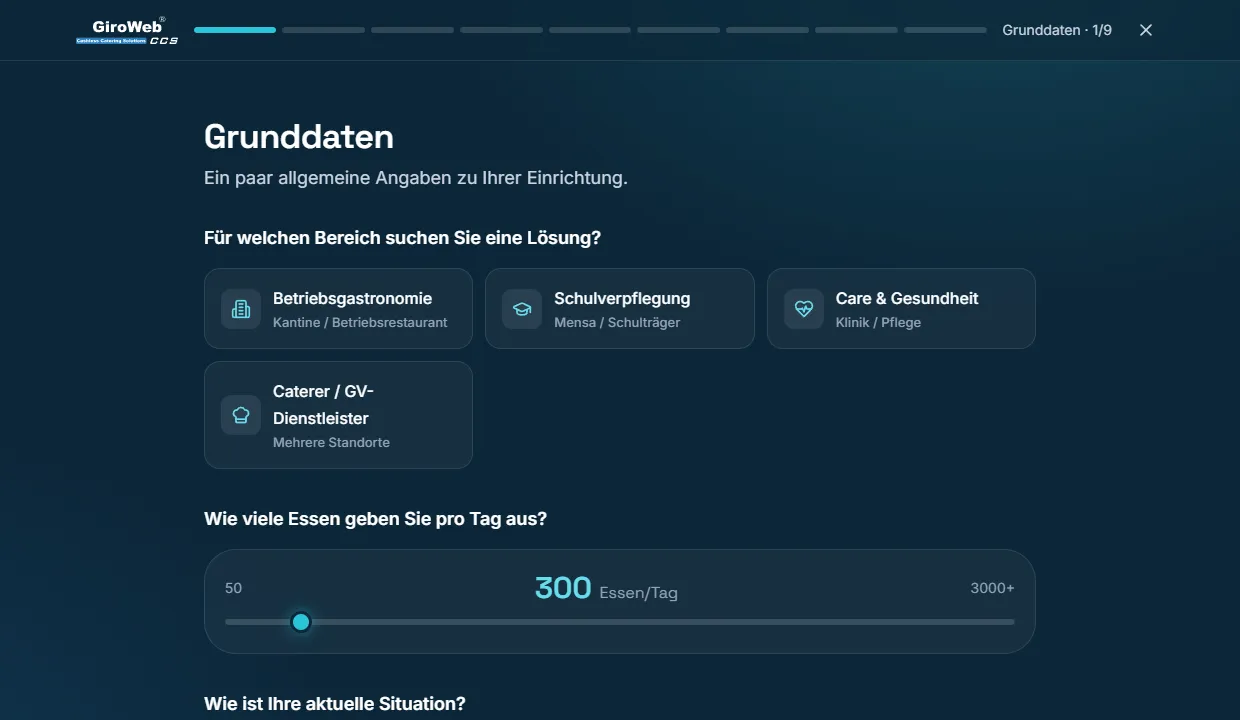Image resolution: width=1240 pixels, height=720 pixels.
Task: Click the building icon for Betriebsgastronomie
Action: [x=241, y=309]
